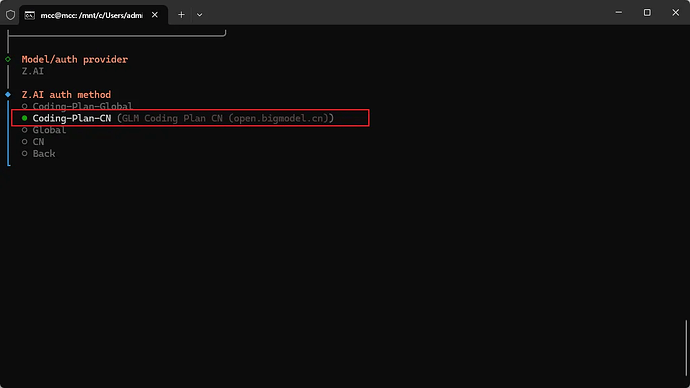This screenshot has height=388, width=690.
Task: Close the terminal window
Action: (675, 13)
